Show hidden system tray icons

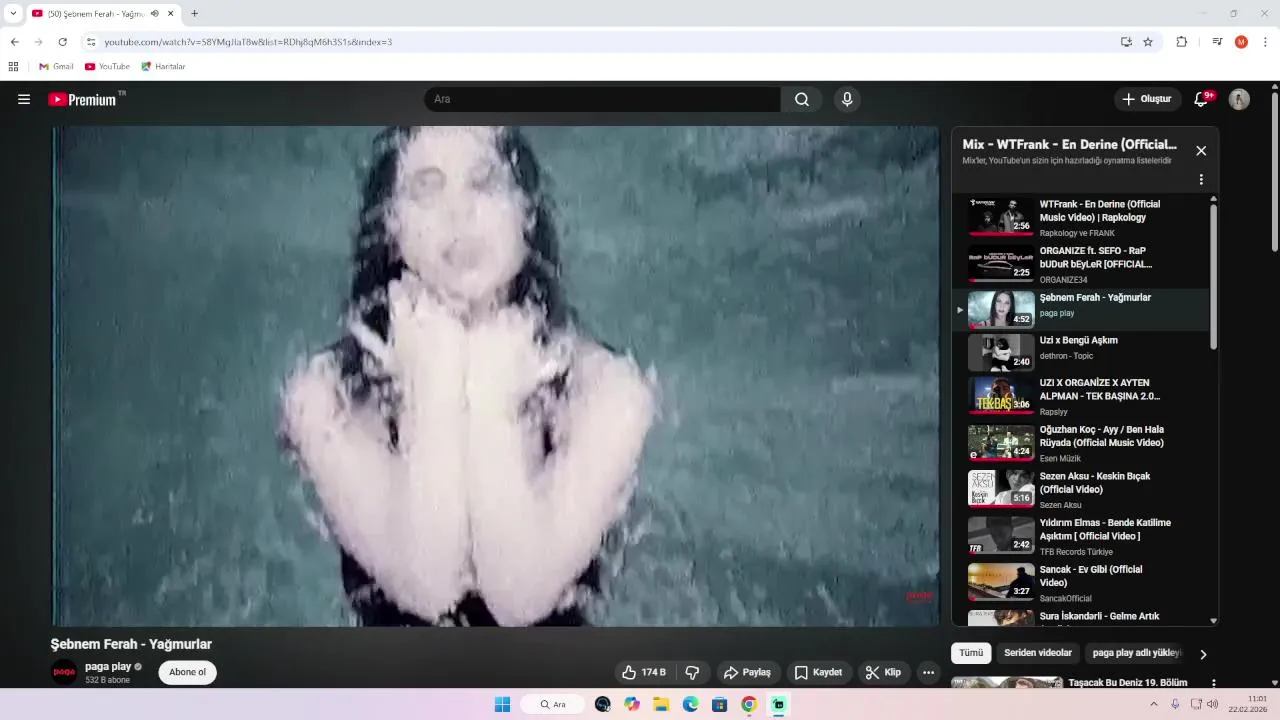pos(1153,704)
